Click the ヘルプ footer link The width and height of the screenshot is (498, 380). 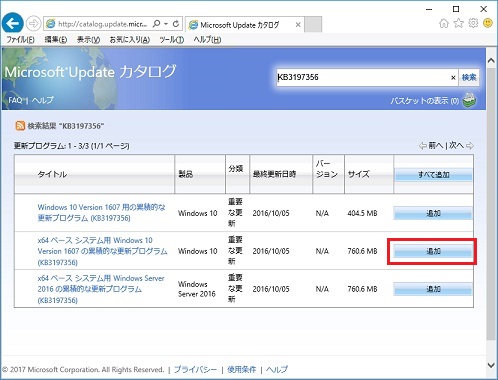pos(277,369)
